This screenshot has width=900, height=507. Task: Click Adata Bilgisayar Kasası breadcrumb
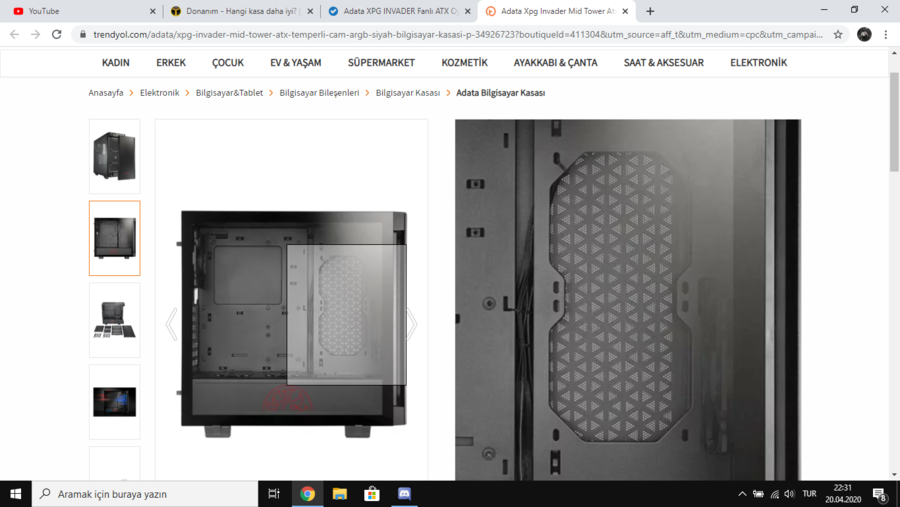(x=501, y=92)
